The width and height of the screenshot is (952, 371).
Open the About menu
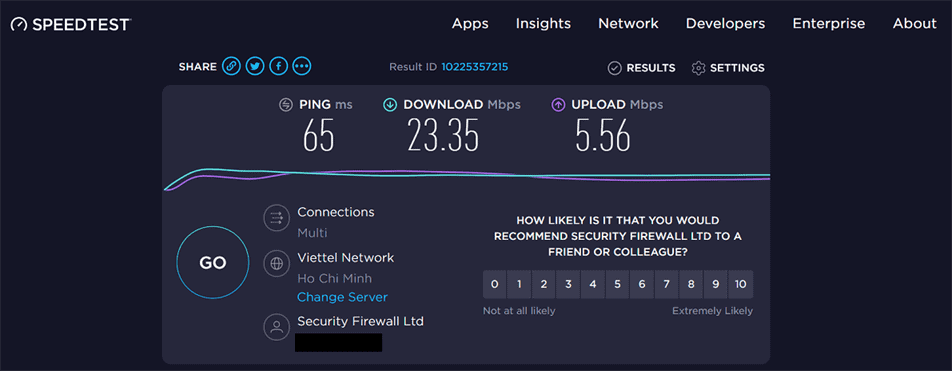click(x=915, y=24)
